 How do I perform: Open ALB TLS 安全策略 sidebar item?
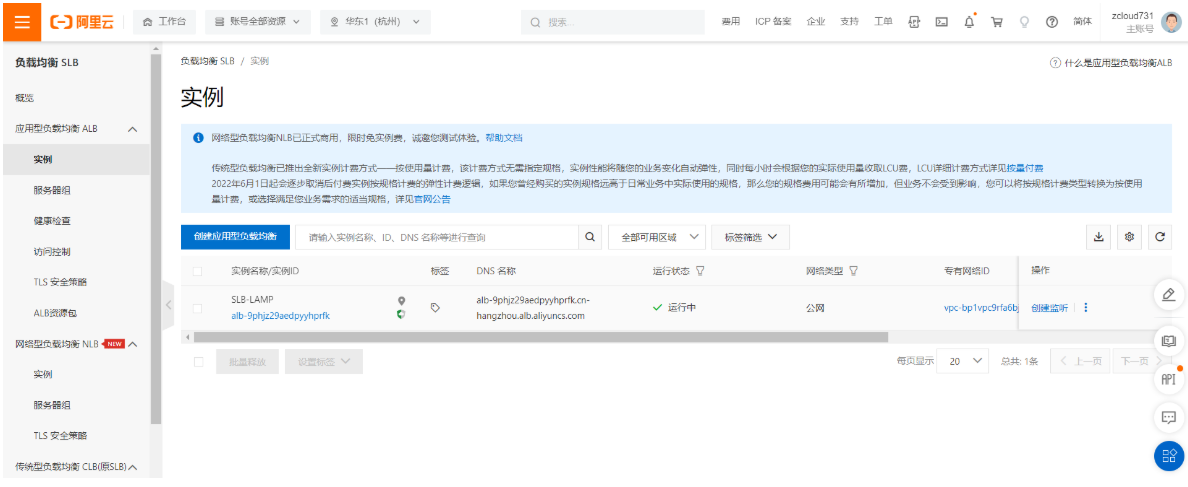tap(60, 282)
